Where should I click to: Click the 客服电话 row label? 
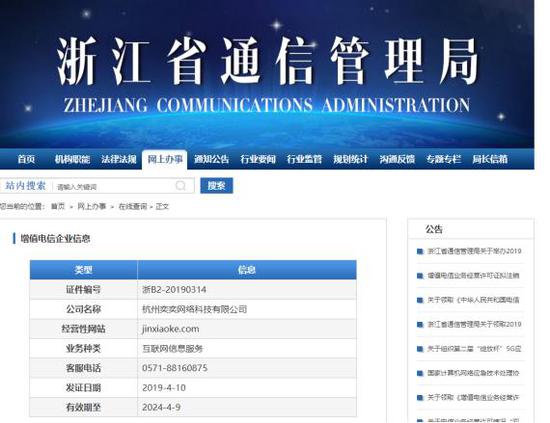[x=83, y=368]
